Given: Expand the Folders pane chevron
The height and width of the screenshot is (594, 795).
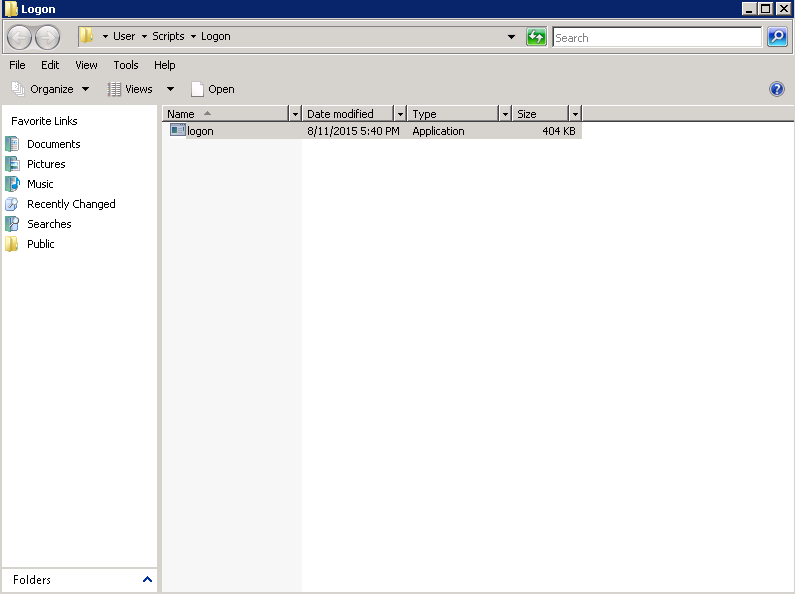Looking at the screenshot, I should pyautogui.click(x=148, y=580).
